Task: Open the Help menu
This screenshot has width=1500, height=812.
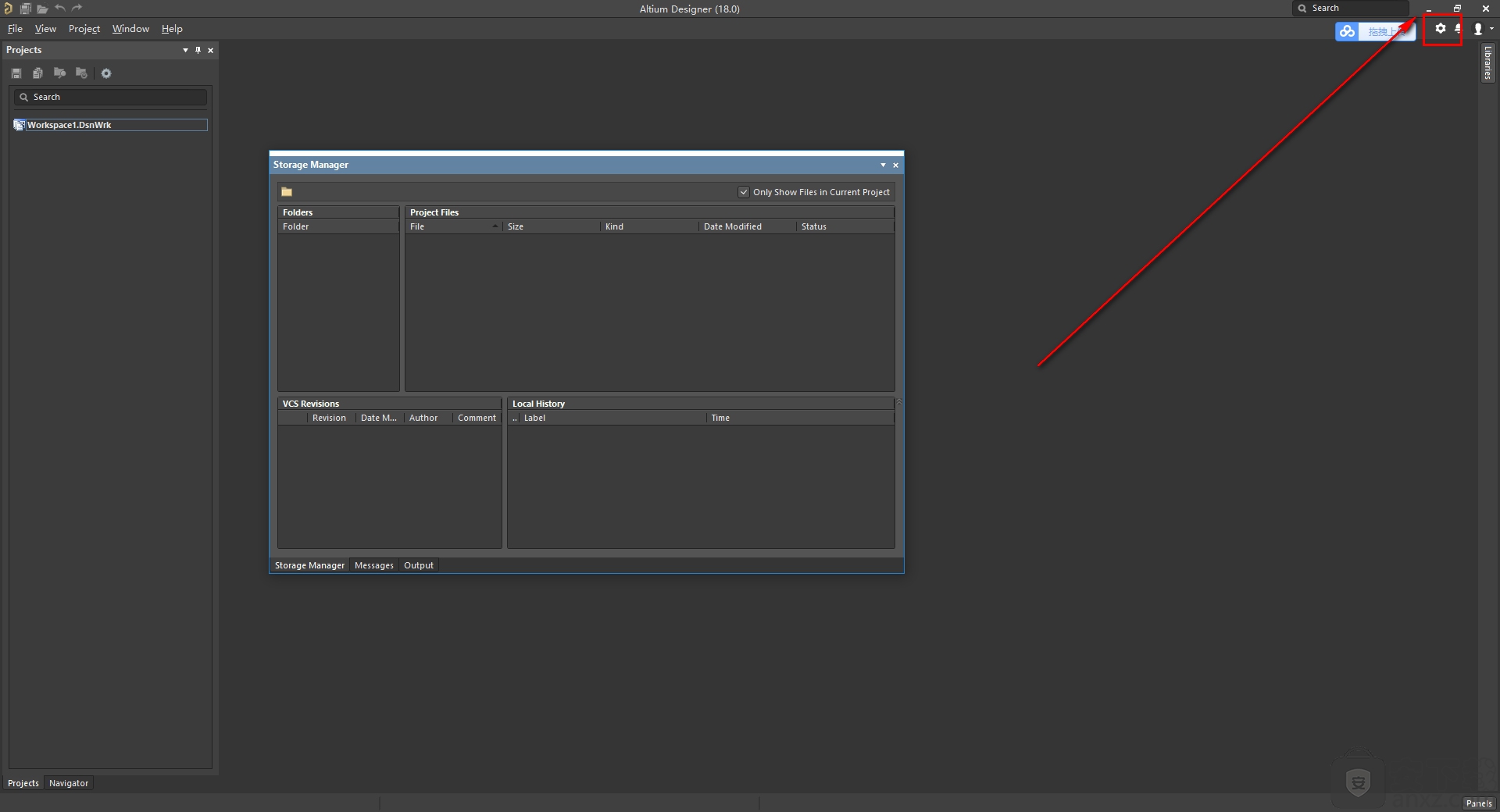Action: point(172,29)
